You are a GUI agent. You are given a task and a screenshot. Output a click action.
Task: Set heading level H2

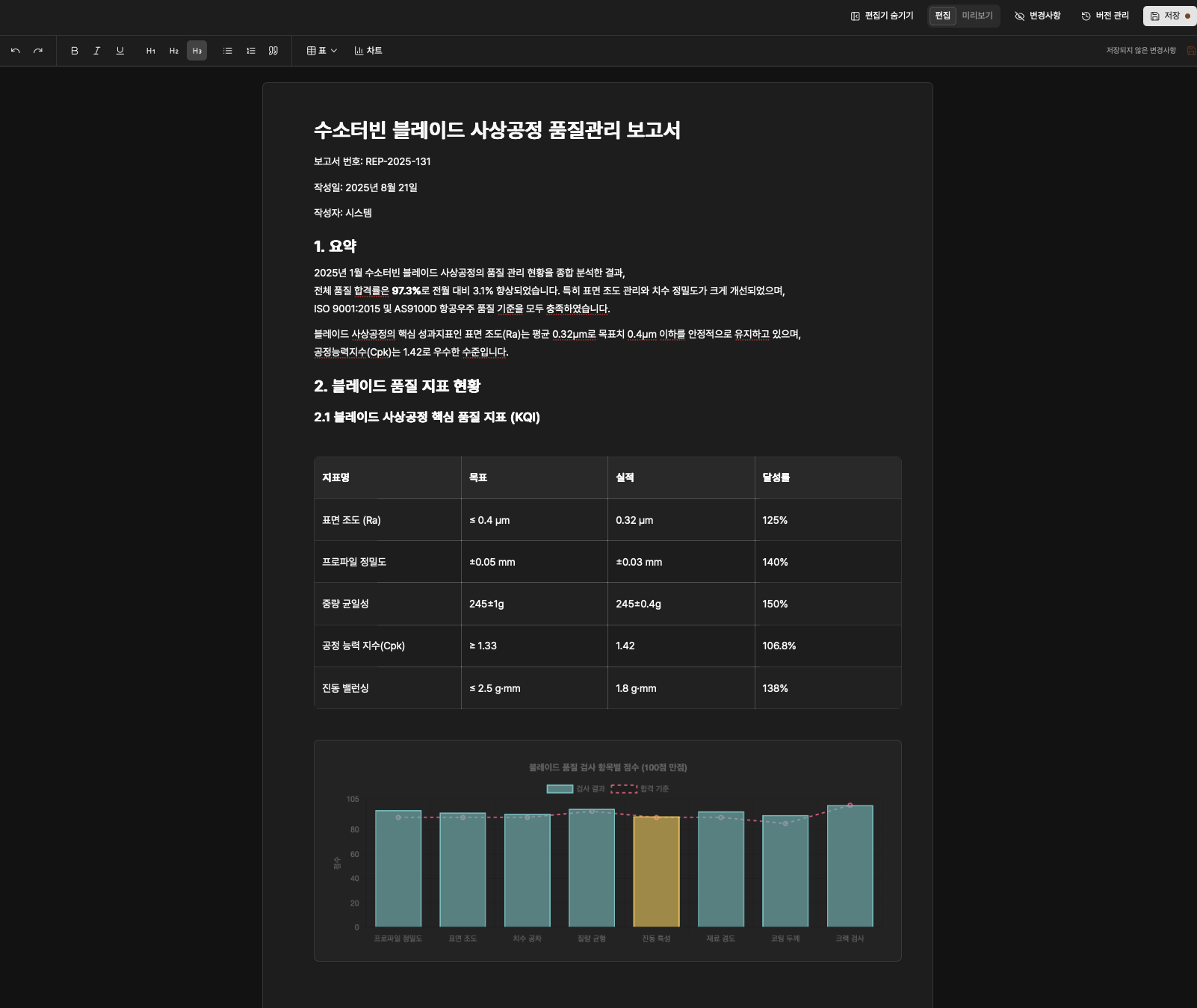coord(174,51)
